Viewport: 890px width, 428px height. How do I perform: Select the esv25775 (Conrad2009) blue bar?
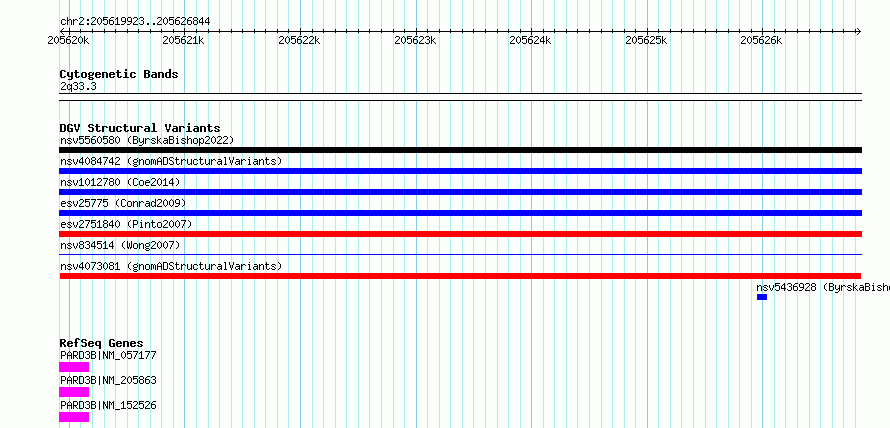tap(460, 213)
